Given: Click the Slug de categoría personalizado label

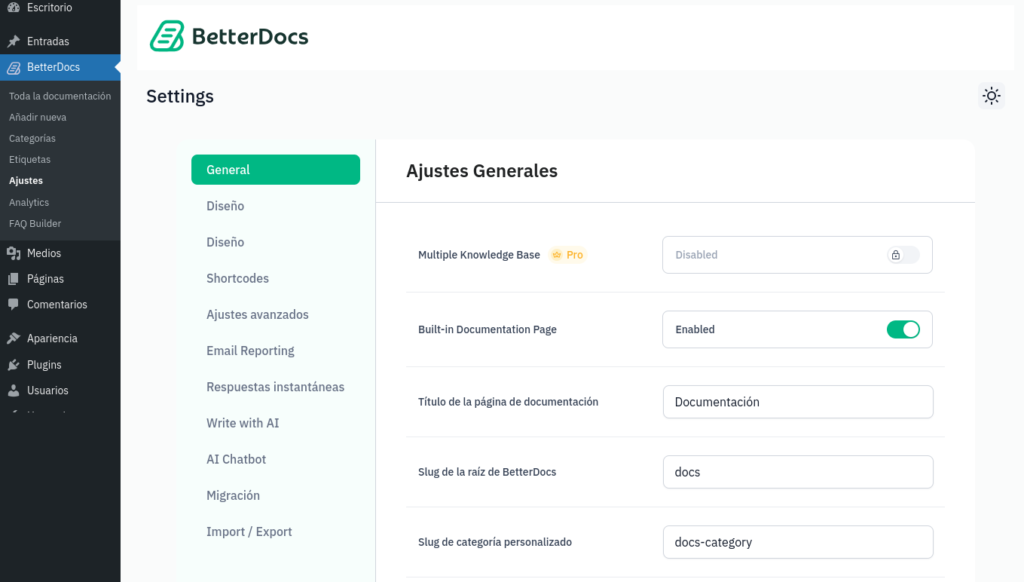Looking at the screenshot, I should (495, 542).
